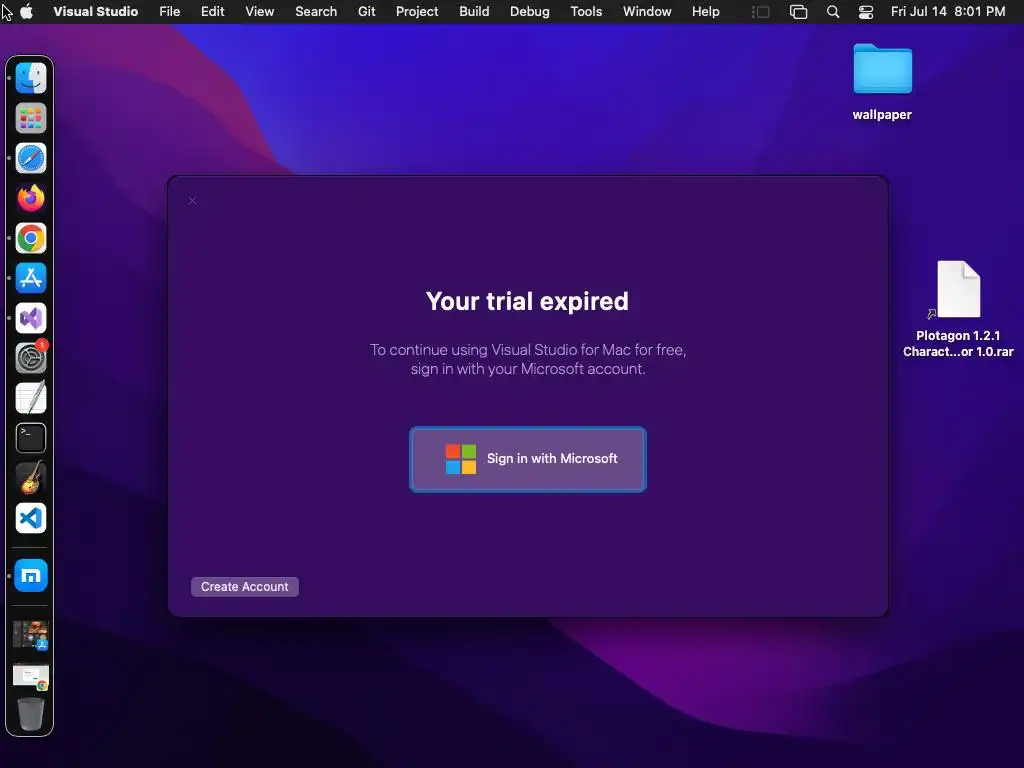This screenshot has width=1024, height=768.
Task: Open the Help menu
Action: [x=705, y=12]
